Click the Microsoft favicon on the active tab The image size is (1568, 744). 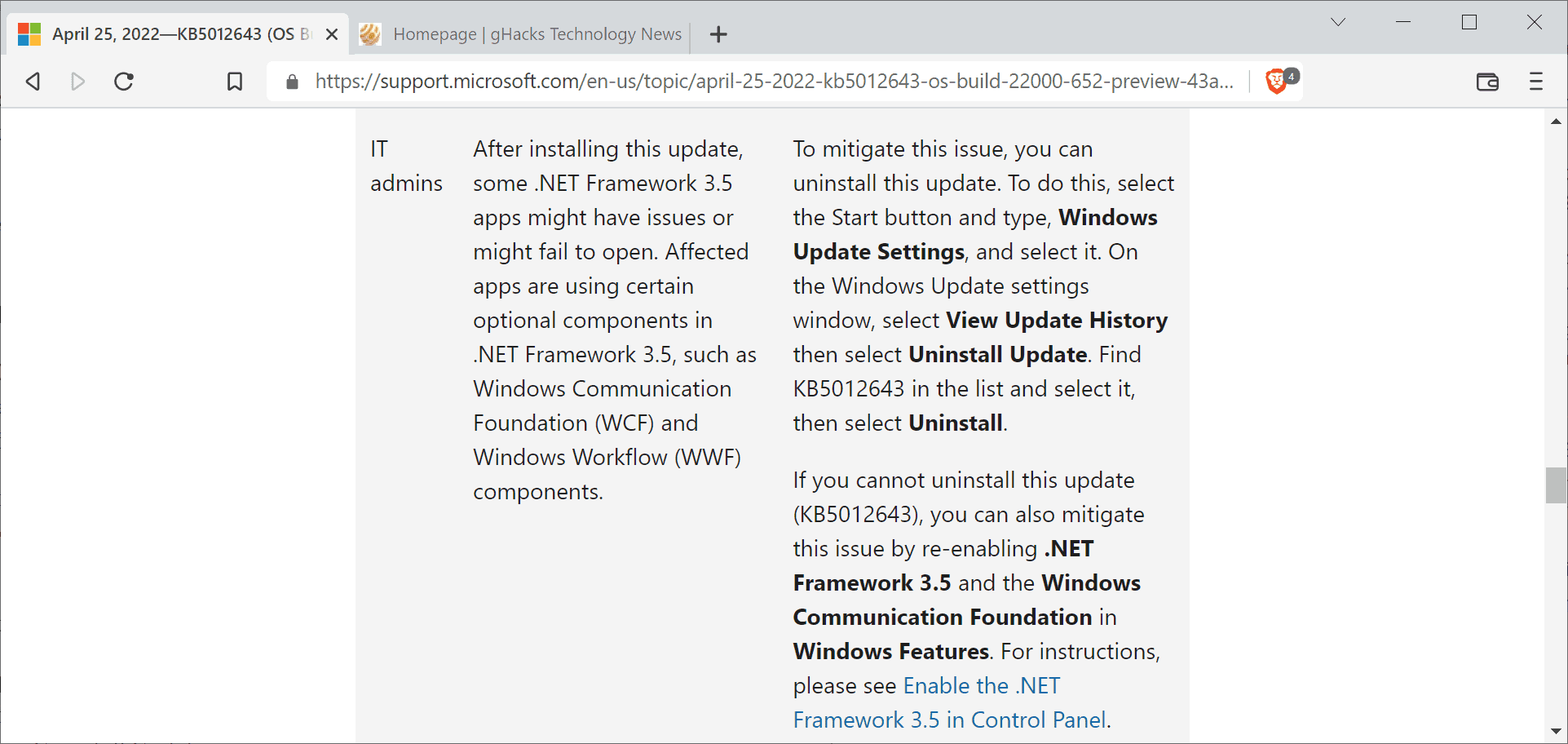click(29, 33)
